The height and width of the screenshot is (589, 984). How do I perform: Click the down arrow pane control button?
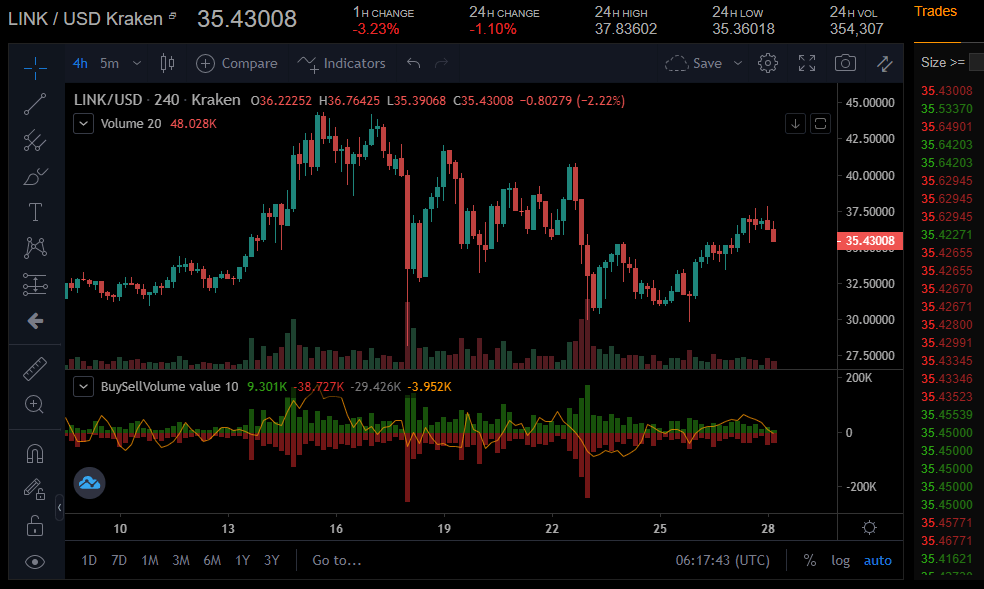click(795, 124)
